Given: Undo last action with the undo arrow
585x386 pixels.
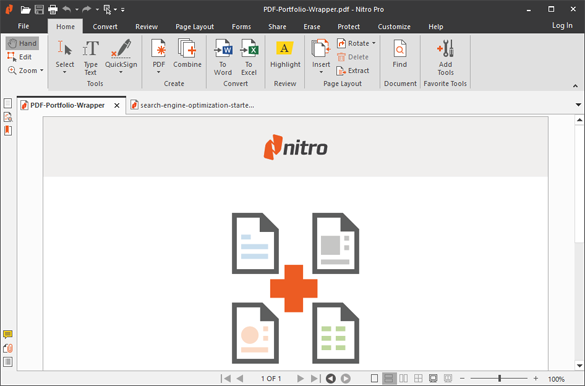Looking at the screenshot, I should pyautogui.click(x=67, y=9).
